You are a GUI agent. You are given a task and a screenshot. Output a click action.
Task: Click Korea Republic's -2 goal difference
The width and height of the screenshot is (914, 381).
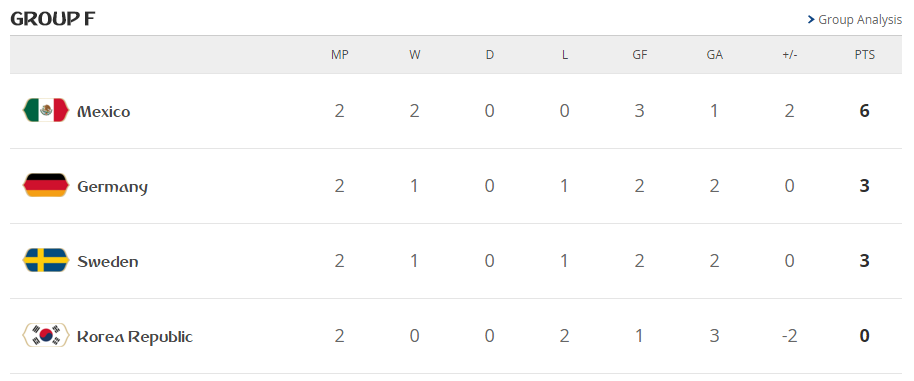[789, 336]
